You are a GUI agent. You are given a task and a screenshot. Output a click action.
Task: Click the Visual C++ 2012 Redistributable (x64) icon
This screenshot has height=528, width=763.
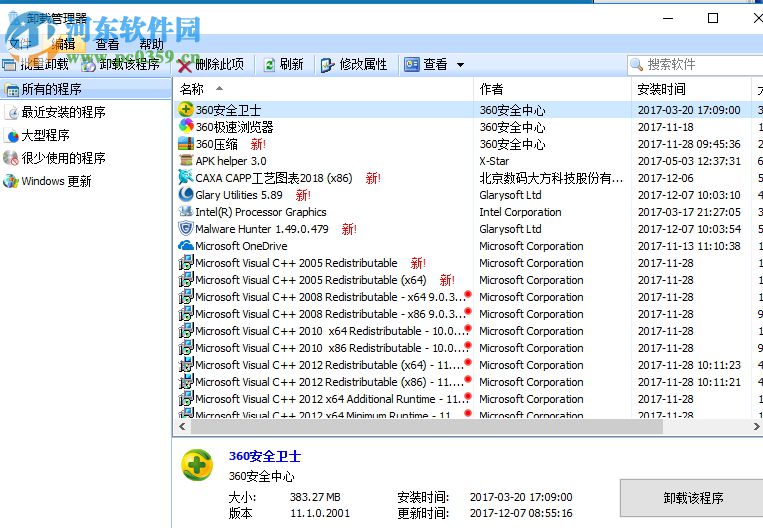click(186, 364)
